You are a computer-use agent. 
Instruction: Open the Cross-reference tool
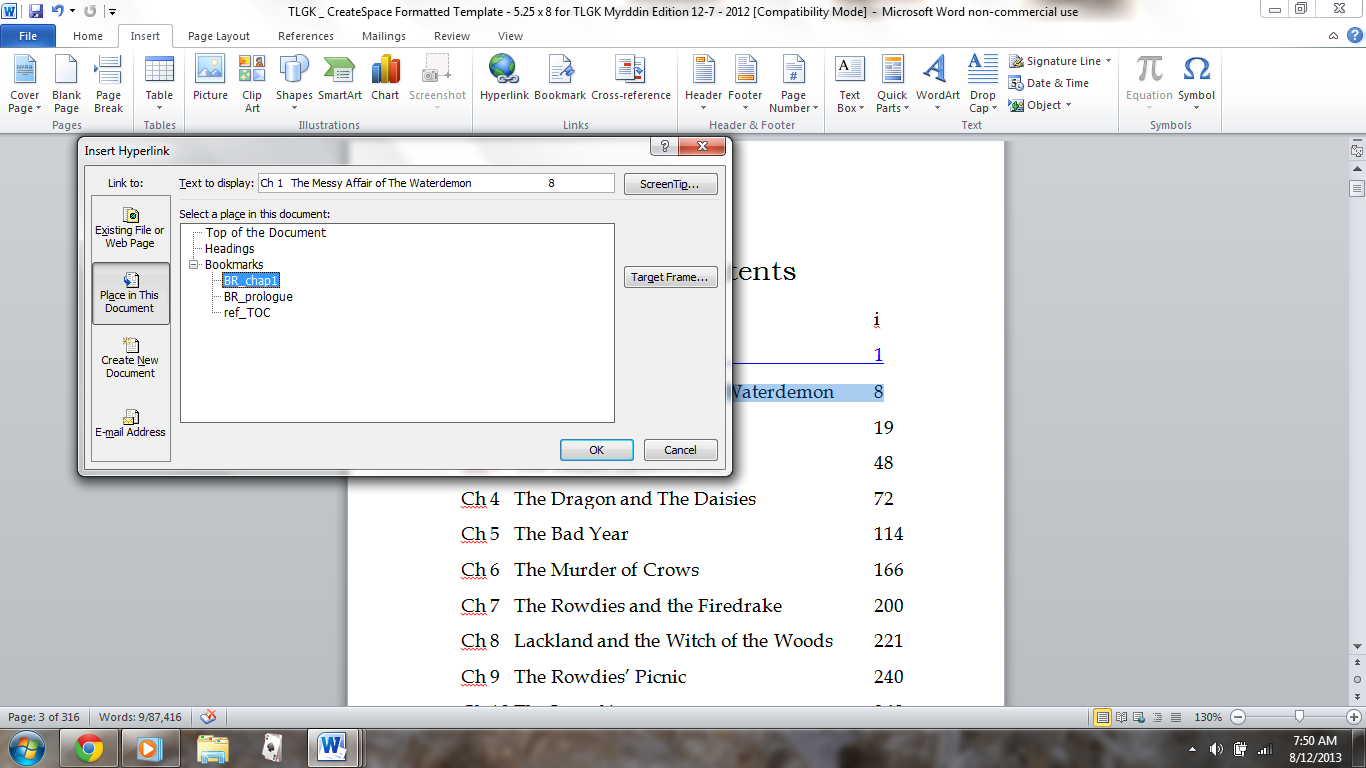pos(630,79)
